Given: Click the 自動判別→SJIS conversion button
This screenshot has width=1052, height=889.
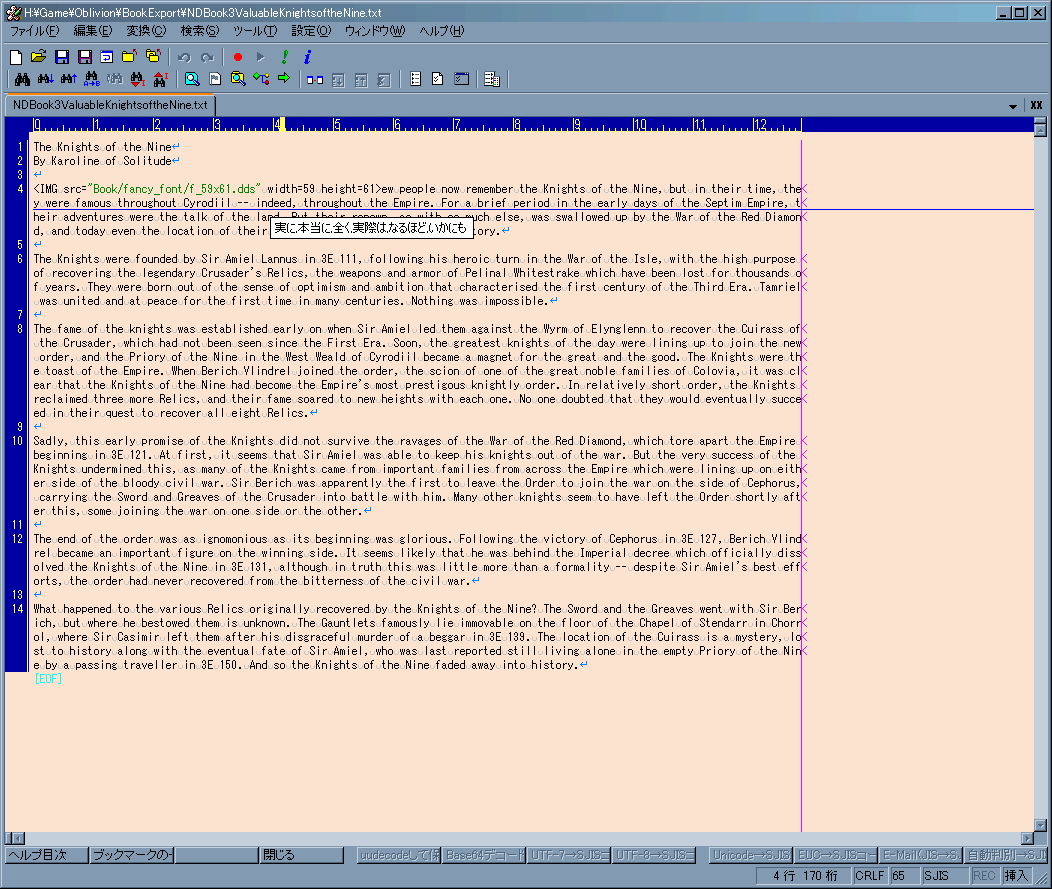Looking at the screenshot, I should tap(1006, 855).
